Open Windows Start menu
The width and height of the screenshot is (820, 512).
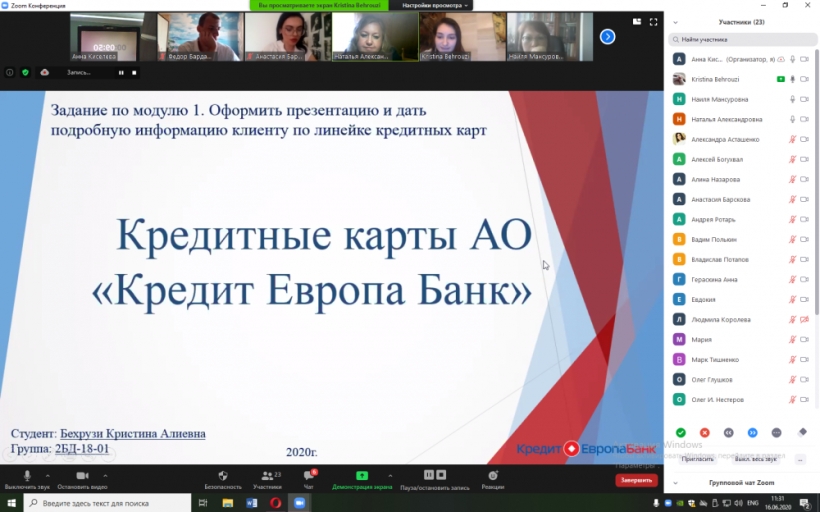pyautogui.click(x=11, y=503)
